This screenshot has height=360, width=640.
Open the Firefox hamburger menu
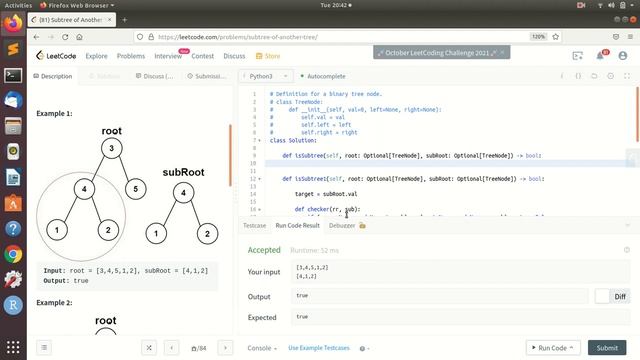point(630,37)
